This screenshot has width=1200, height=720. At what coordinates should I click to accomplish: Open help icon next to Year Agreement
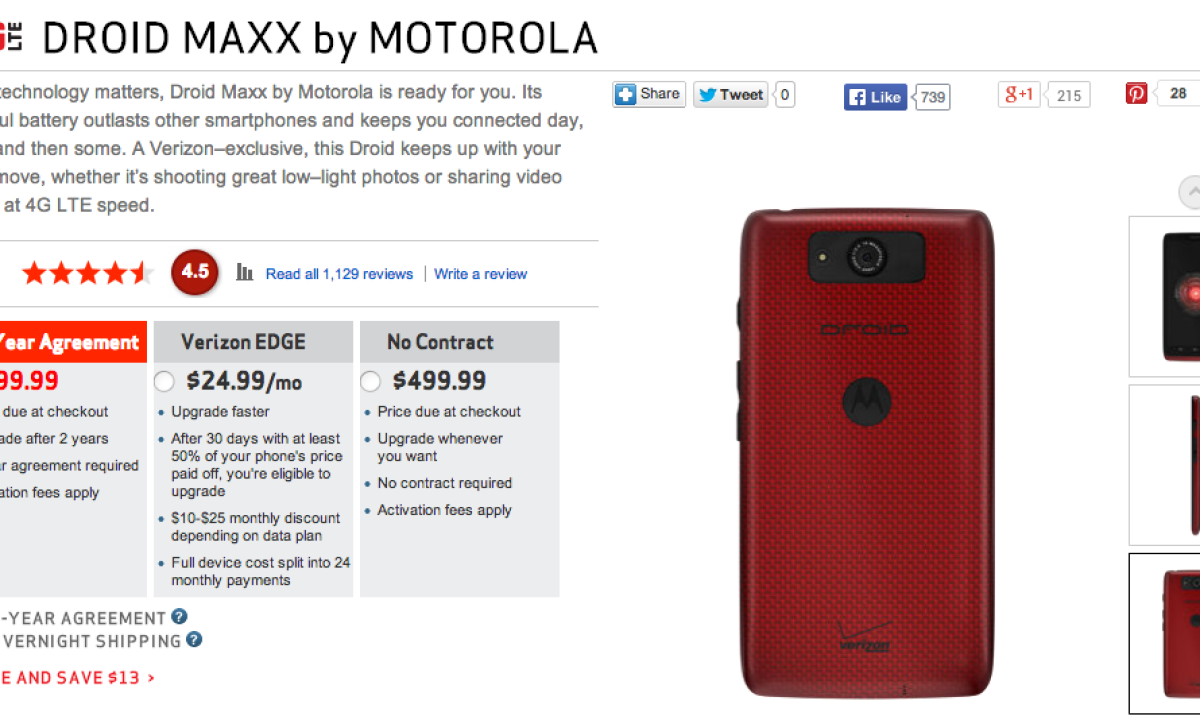coord(179,617)
